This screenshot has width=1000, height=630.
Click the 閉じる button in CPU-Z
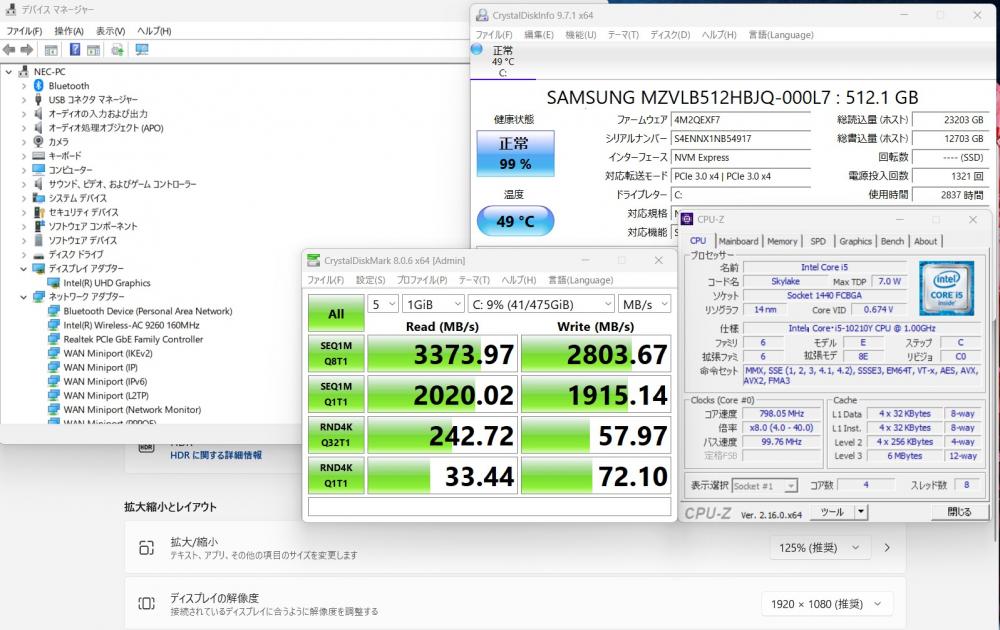958,512
